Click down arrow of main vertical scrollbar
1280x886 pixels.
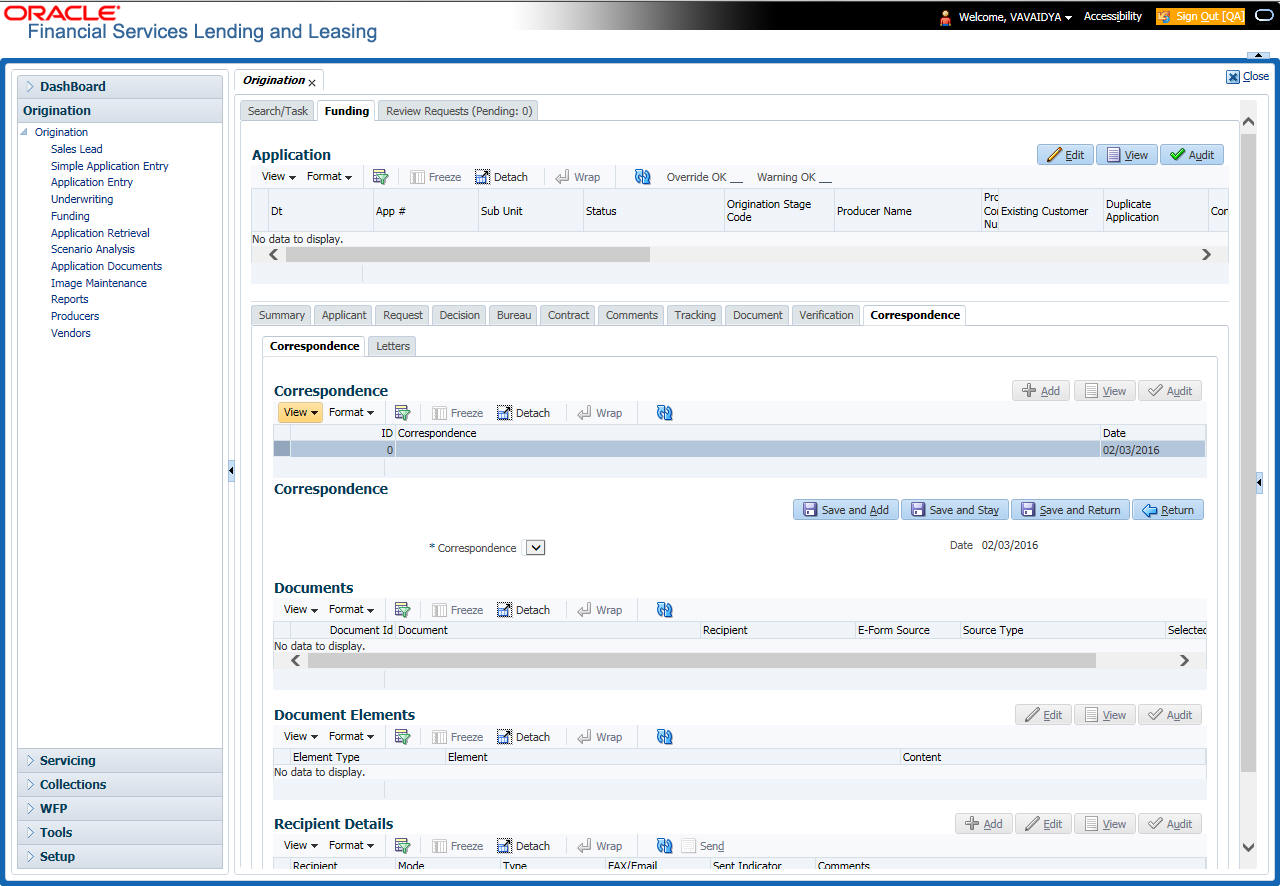(1248, 847)
